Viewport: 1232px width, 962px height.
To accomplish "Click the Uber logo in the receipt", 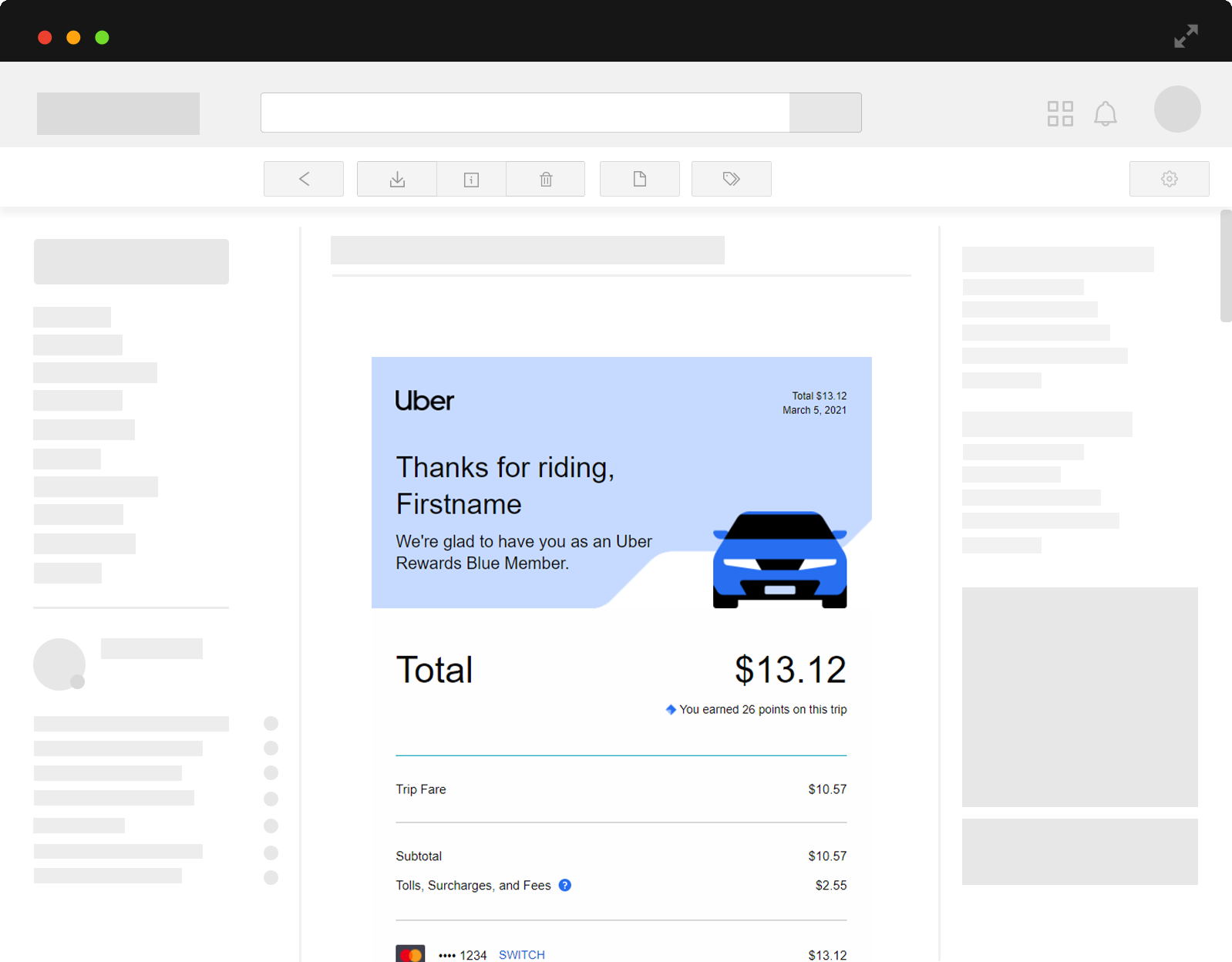I will [425, 401].
